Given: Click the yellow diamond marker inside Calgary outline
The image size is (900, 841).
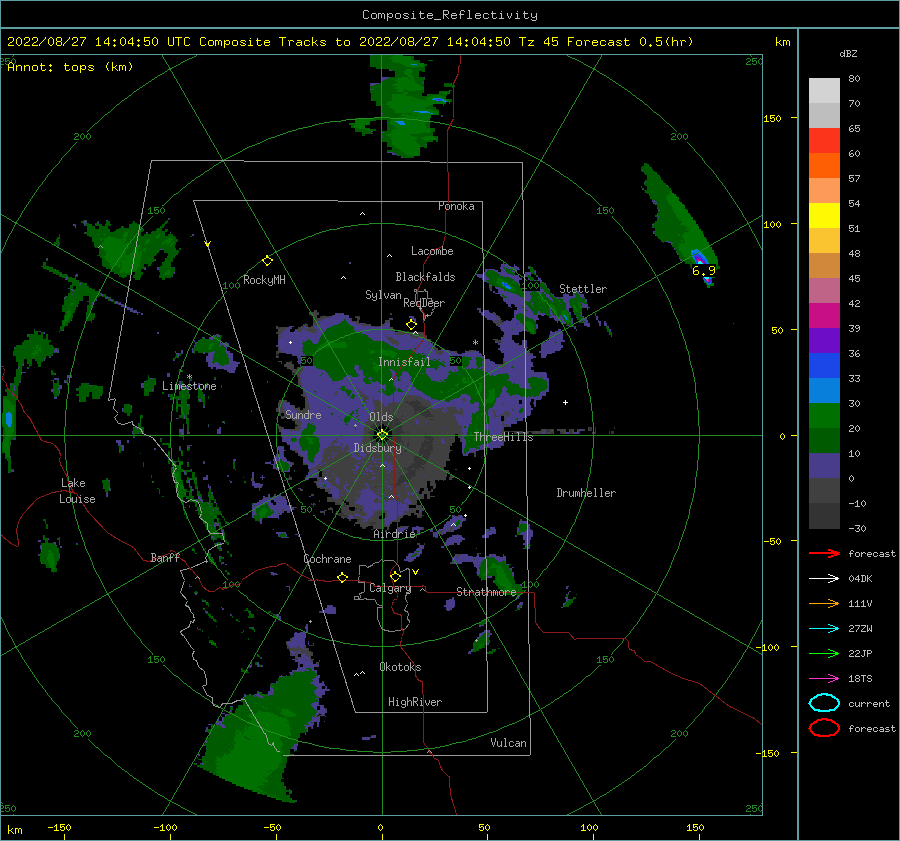Looking at the screenshot, I should tap(395, 576).
